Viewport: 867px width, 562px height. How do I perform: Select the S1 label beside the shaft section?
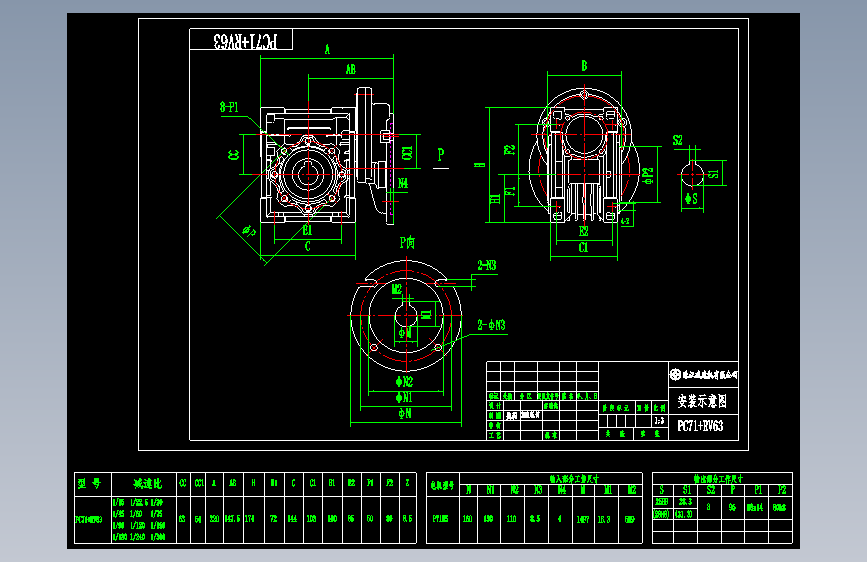pyautogui.click(x=713, y=174)
